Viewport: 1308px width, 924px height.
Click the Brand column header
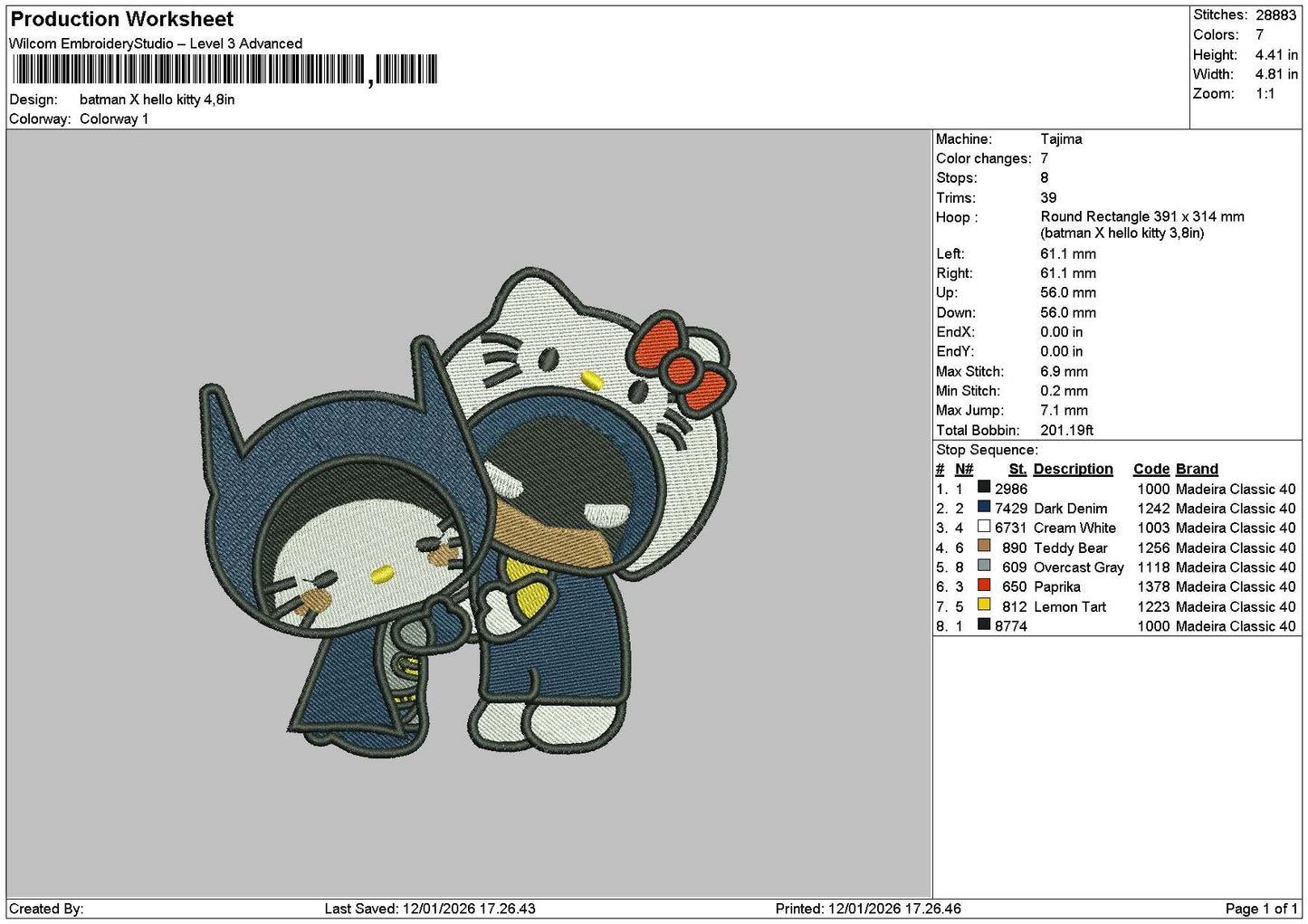(x=1197, y=469)
